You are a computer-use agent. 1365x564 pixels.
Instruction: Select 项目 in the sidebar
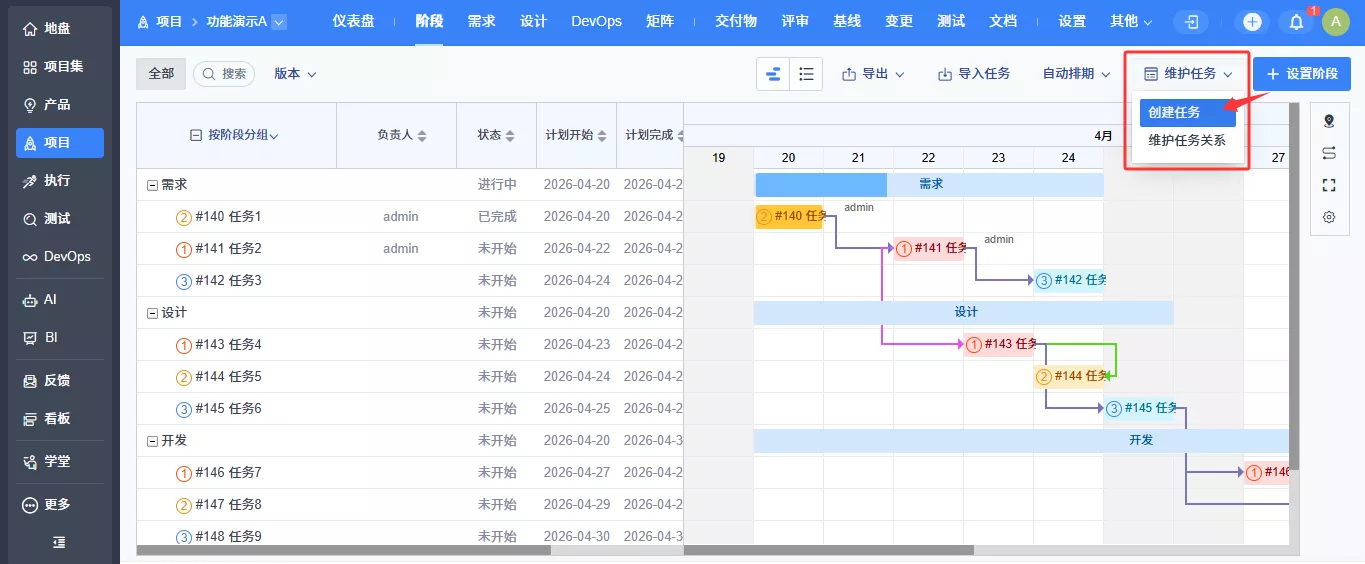(59, 142)
